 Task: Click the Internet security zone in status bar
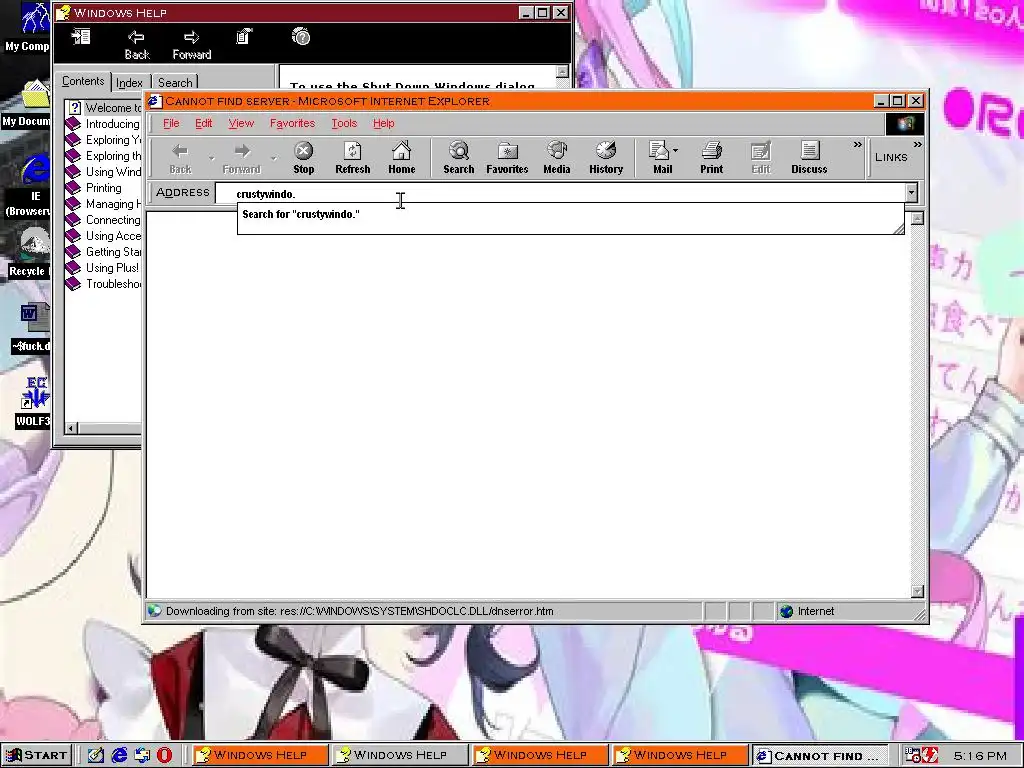tap(807, 611)
